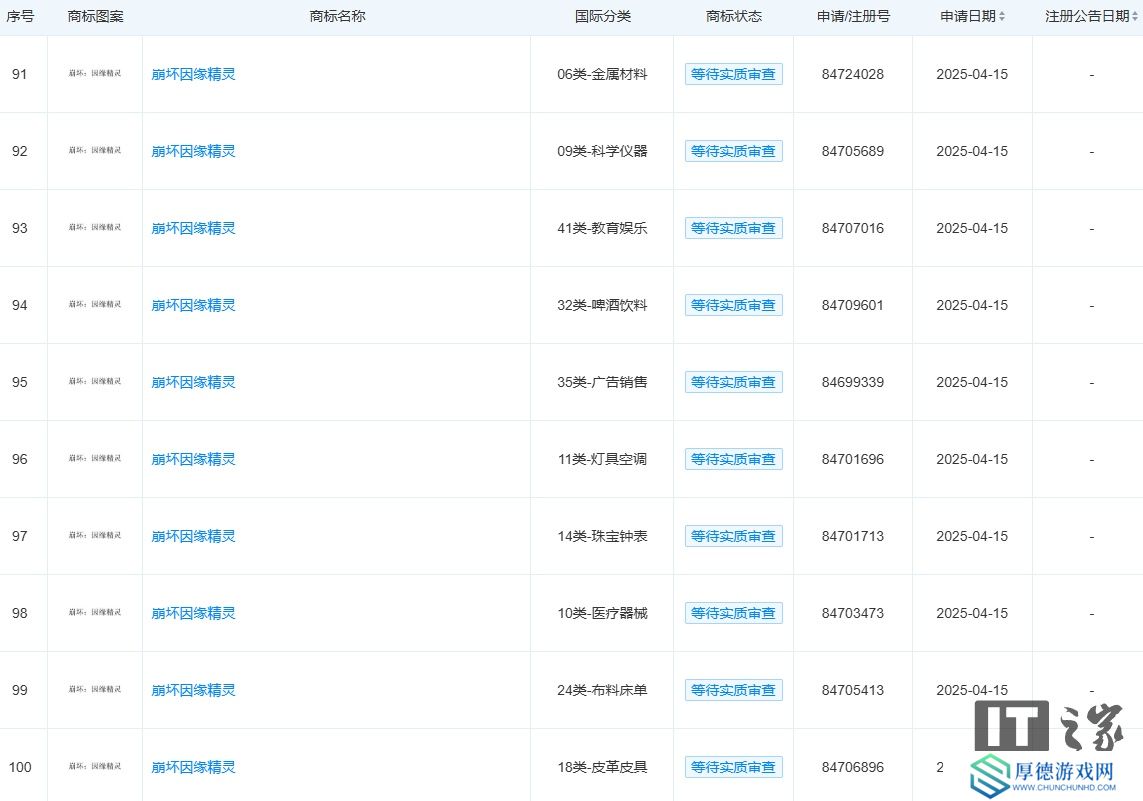Open 崩坏因缘精灵 link in row 92
1143x801 pixels.
(193, 152)
